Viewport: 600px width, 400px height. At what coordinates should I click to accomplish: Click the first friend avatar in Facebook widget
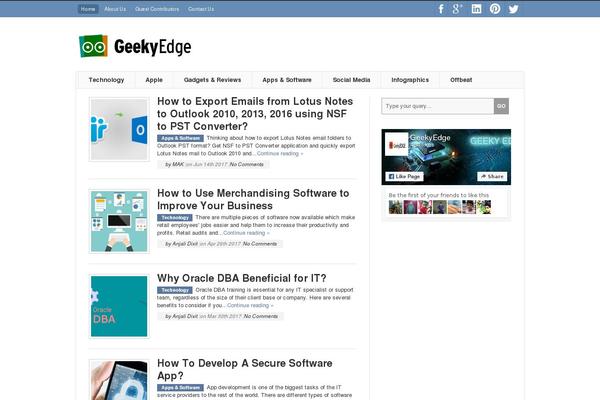tap(396, 207)
